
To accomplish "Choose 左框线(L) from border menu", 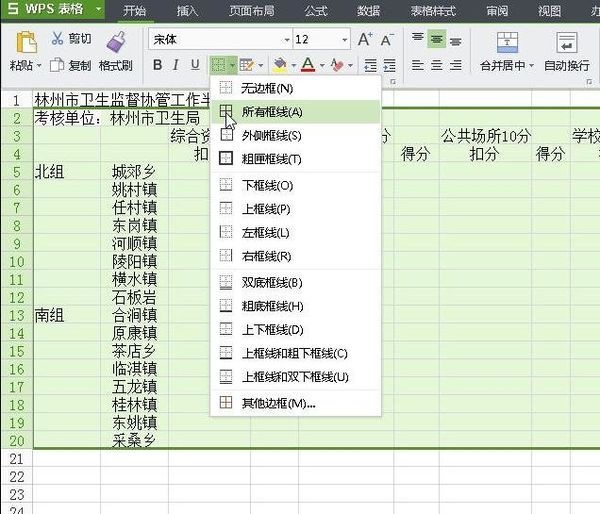I will click(295, 232).
